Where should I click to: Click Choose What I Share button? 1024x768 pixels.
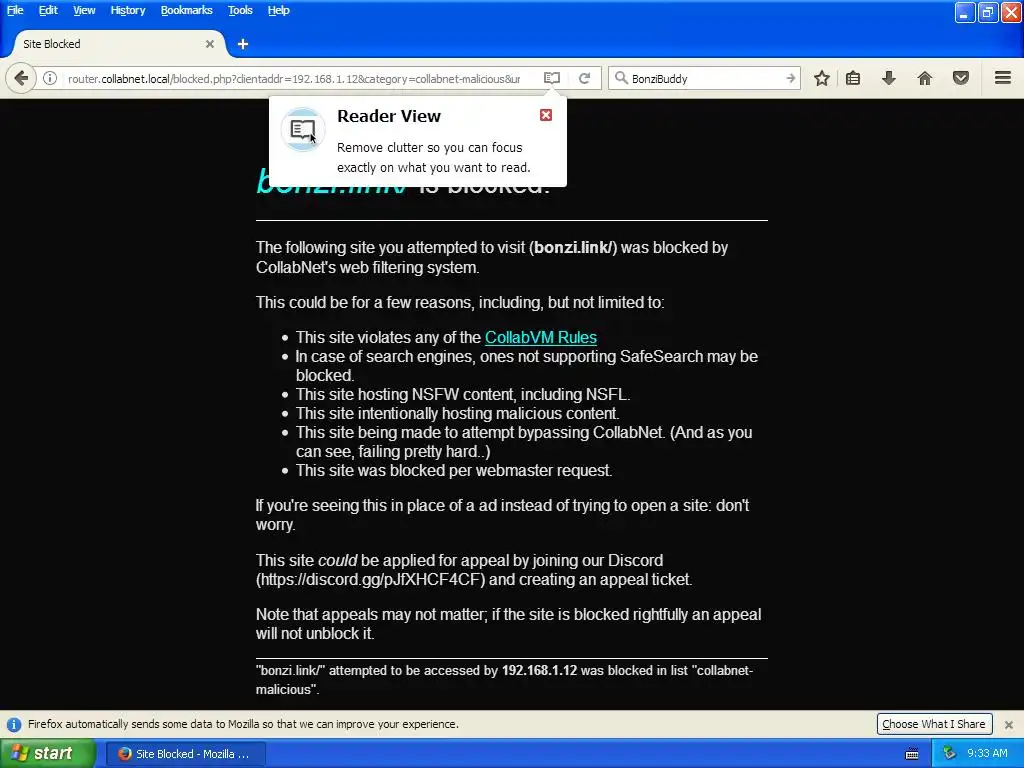934,724
